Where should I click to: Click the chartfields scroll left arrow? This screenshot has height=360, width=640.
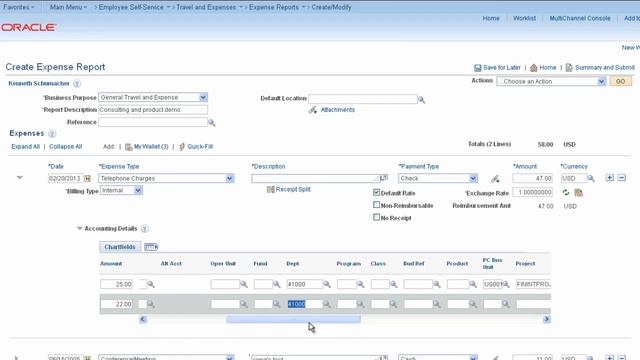pyautogui.click(x=142, y=319)
